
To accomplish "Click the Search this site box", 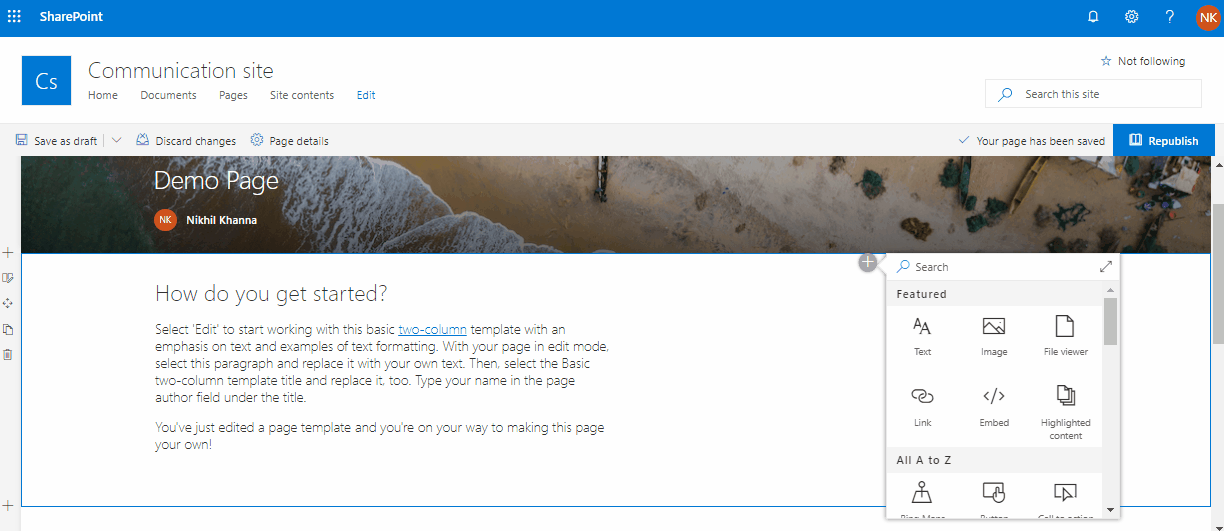I will click(x=1093, y=94).
